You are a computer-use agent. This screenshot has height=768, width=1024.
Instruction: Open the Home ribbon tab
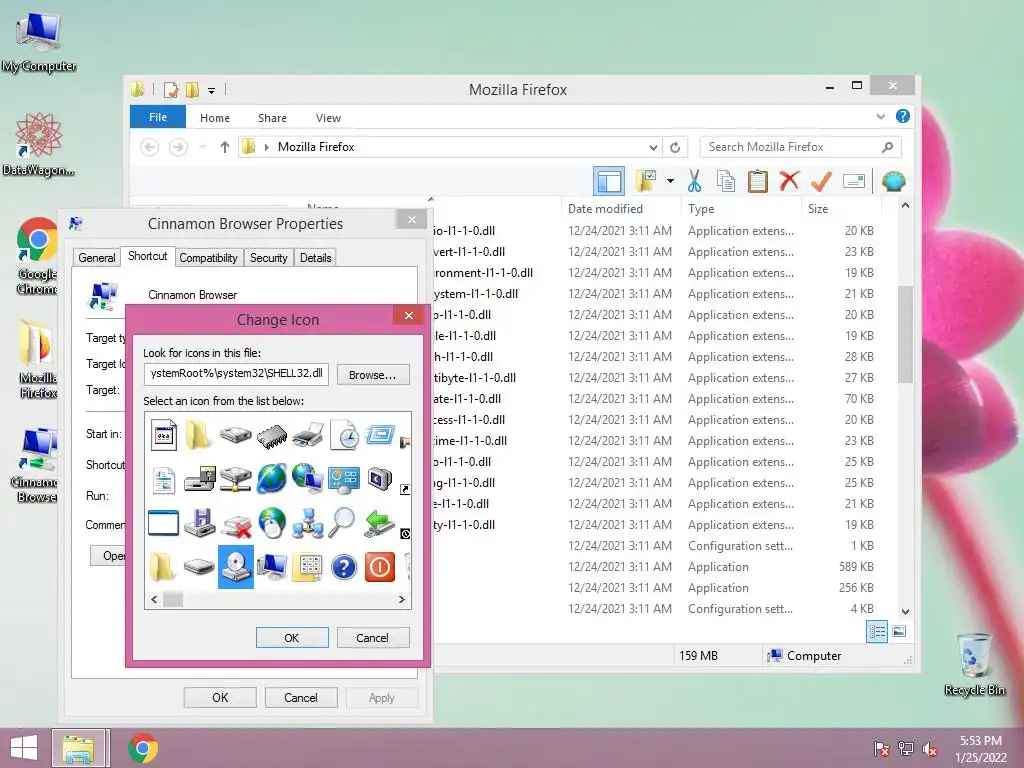point(215,118)
